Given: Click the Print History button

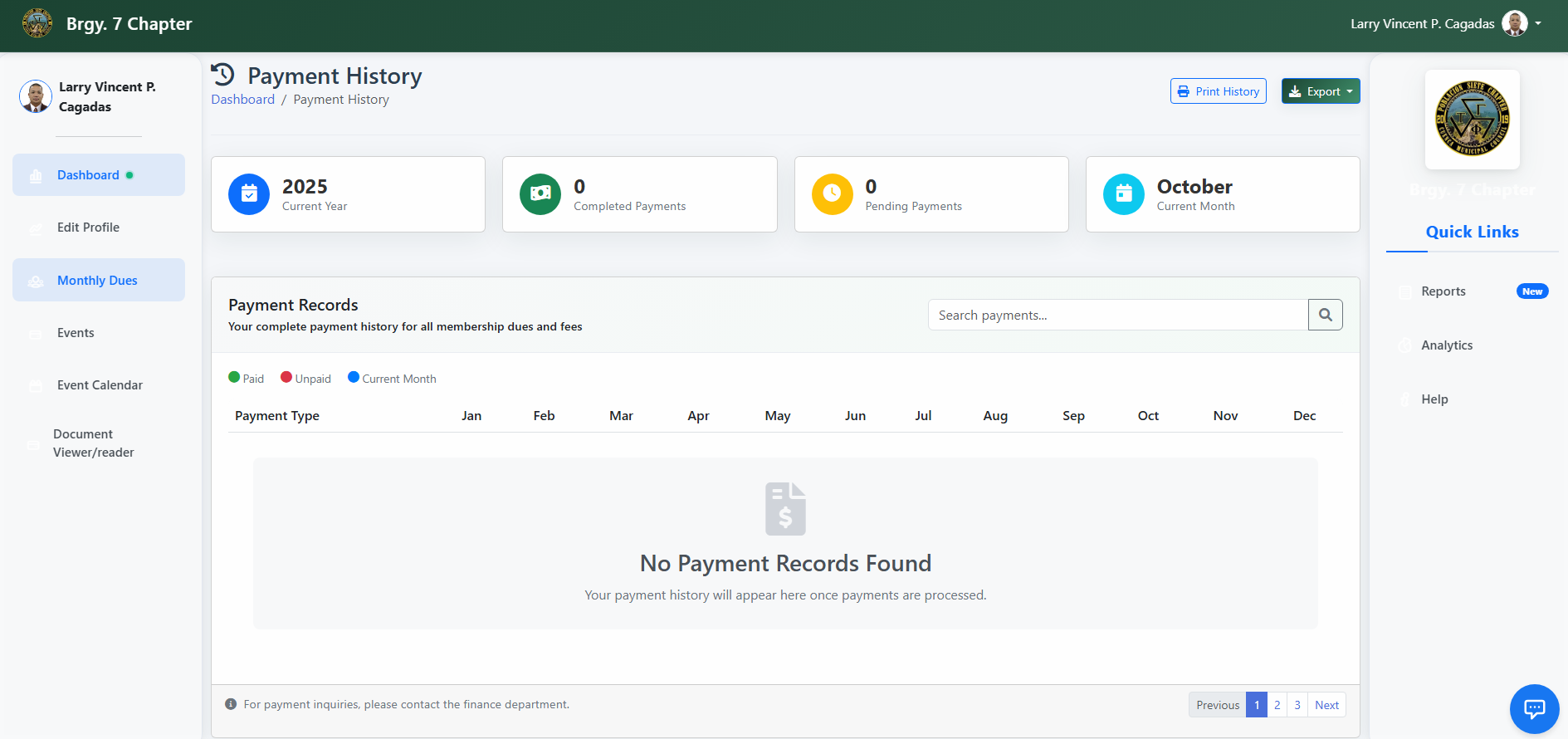Looking at the screenshot, I should click(x=1218, y=91).
